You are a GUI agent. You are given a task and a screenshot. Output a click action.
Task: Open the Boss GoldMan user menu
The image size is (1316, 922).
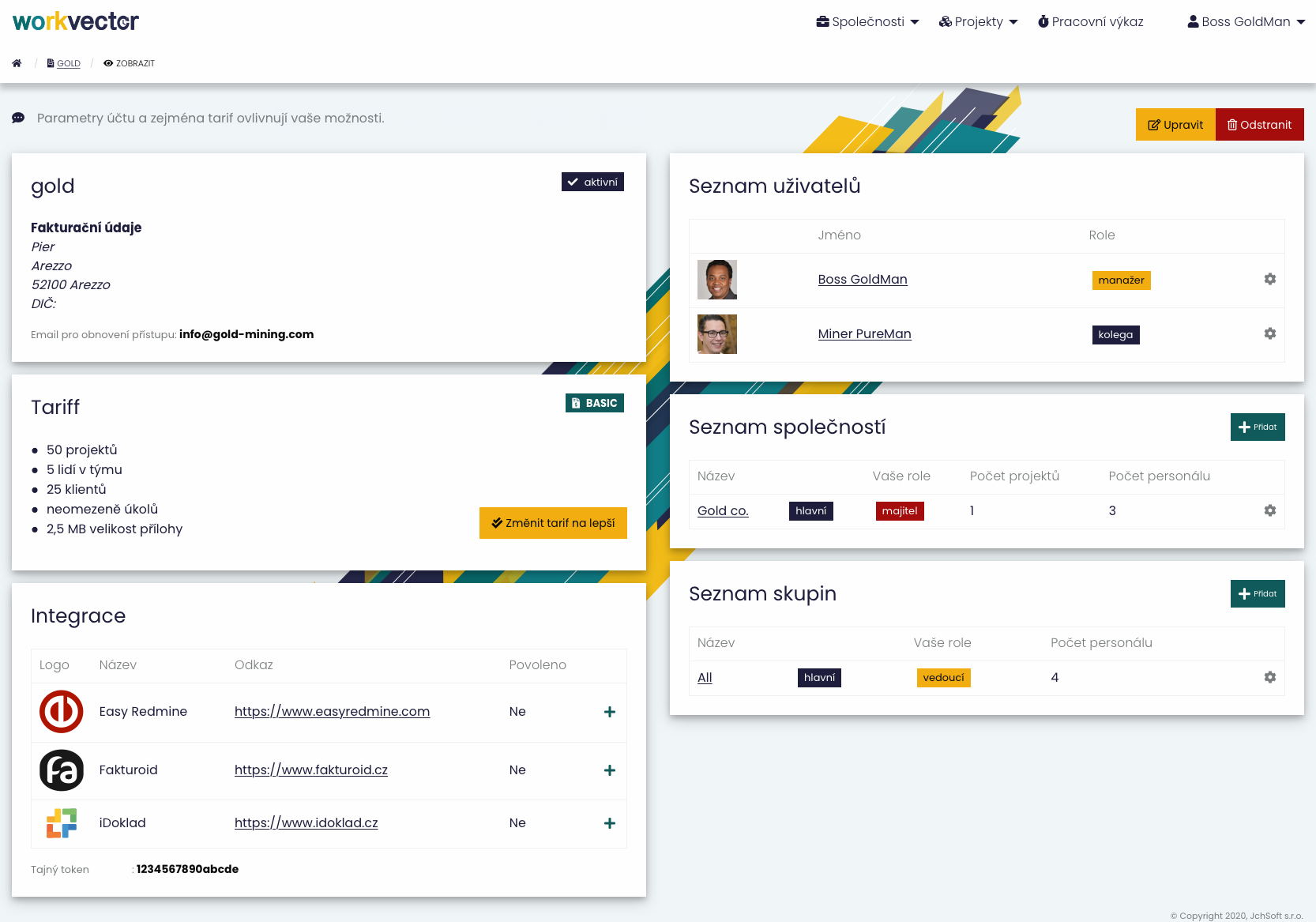tap(1246, 22)
